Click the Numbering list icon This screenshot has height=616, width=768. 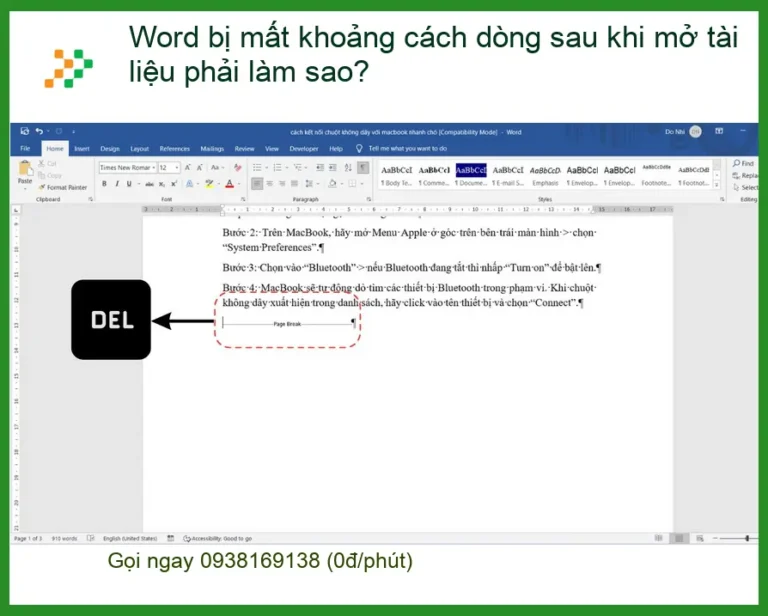pos(277,168)
